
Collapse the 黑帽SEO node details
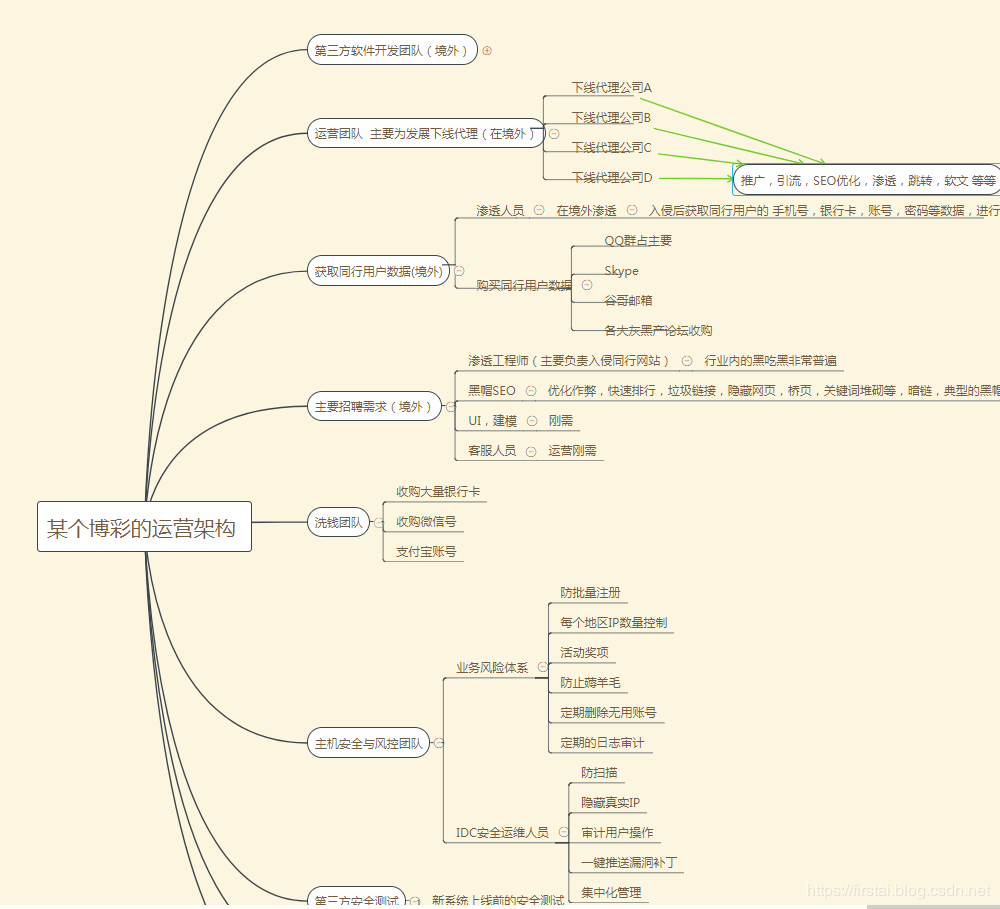(531, 391)
